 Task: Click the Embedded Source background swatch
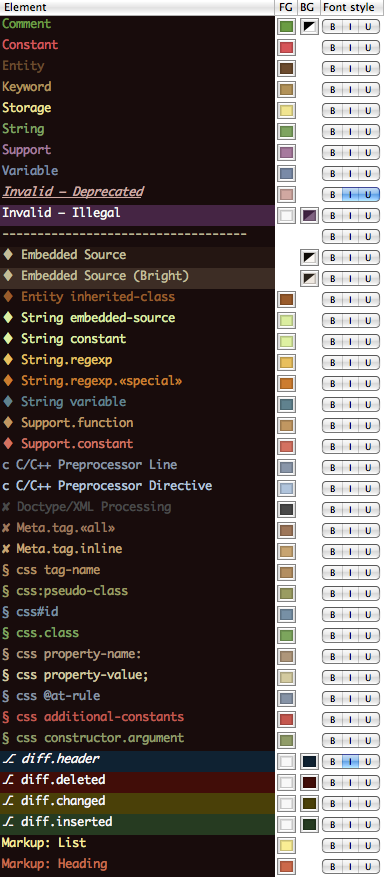[309, 257]
